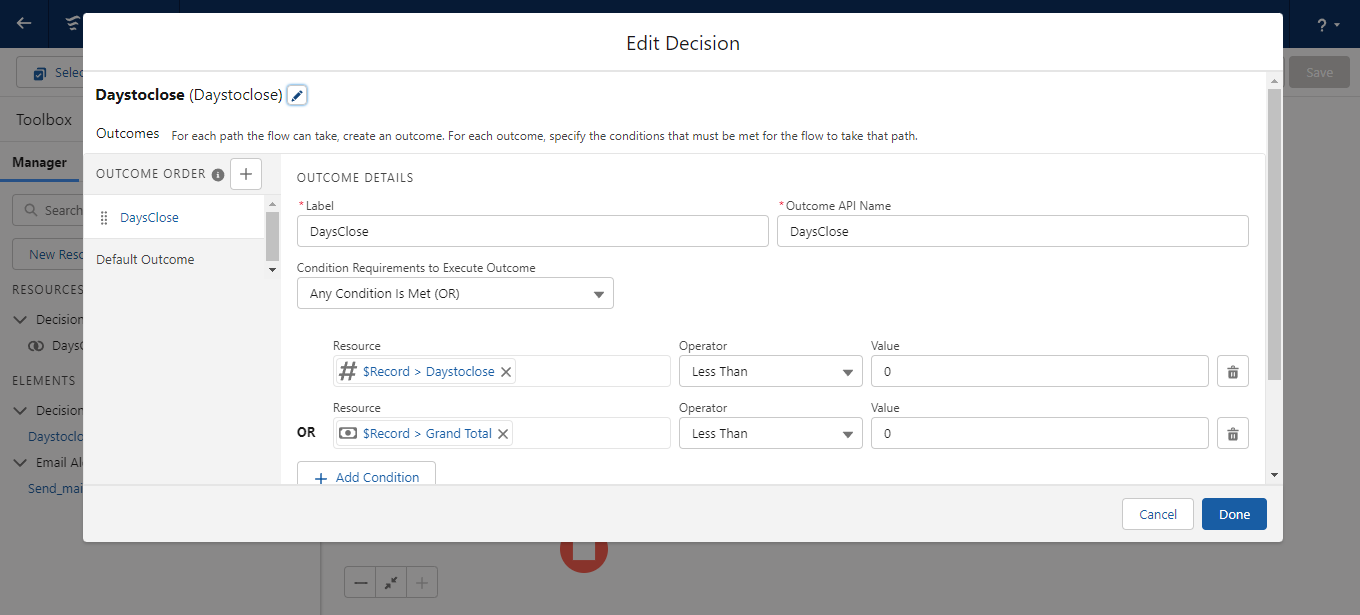The height and width of the screenshot is (615, 1360).
Task: Open the Send_mail email alert link in the Toolbox
Action: pyautogui.click(x=55, y=488)
